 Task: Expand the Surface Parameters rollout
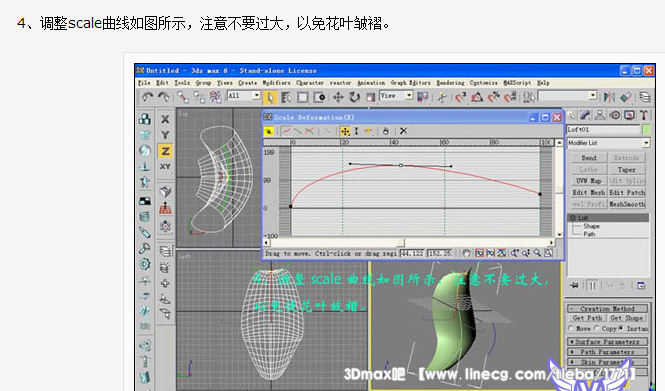click(x=607, y=341)
